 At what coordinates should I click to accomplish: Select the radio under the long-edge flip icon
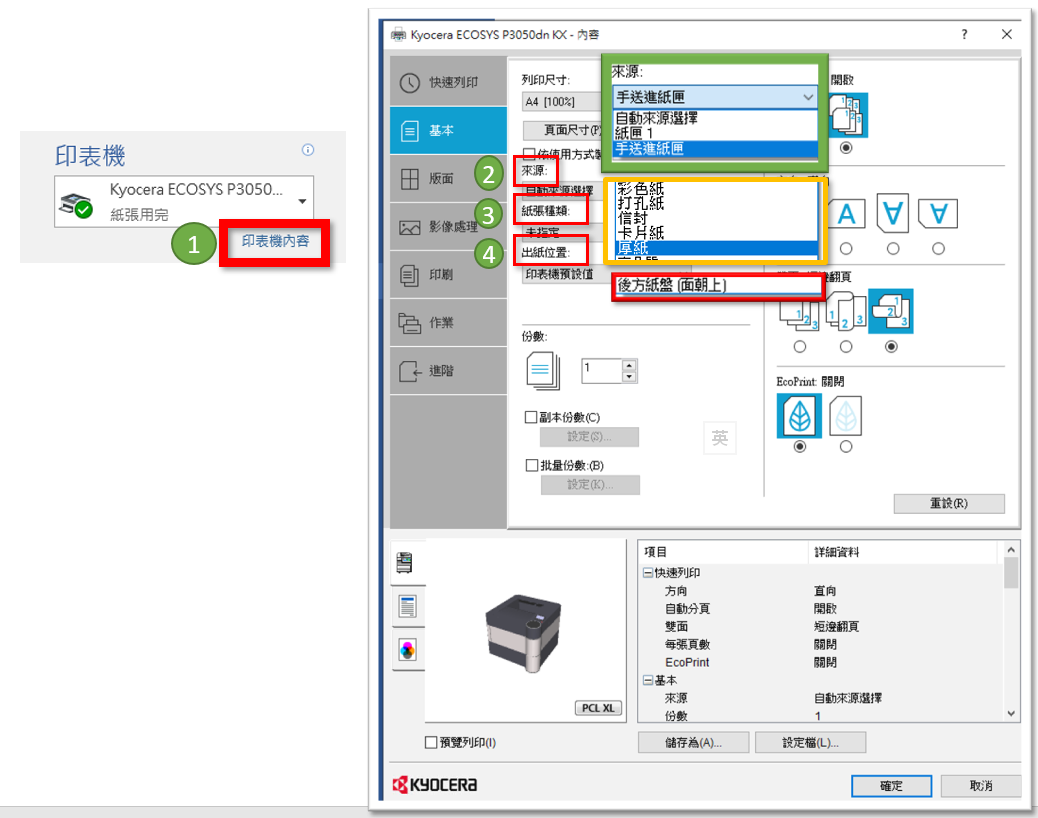coord(846,346)
